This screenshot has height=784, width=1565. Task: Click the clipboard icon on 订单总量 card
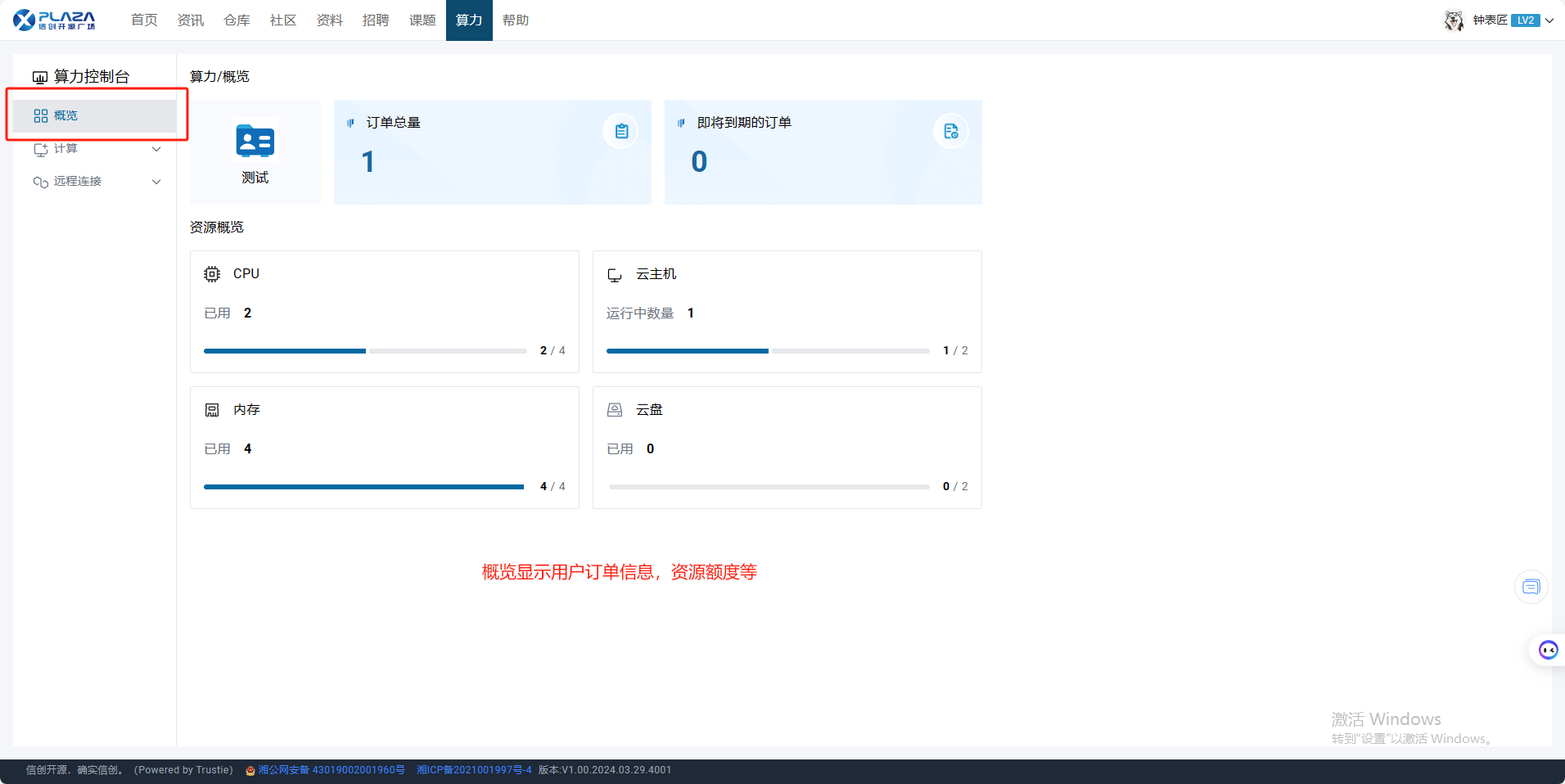[x=621, y=131]
